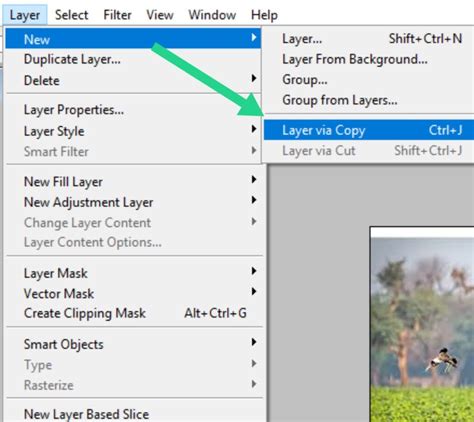Click the Shift+Ctrl+N shortcut text
Viewport: 474px width, 422px height.
tap(425, 39)
